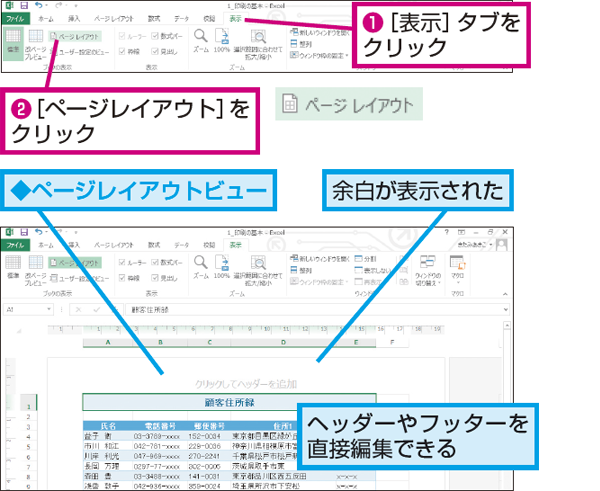Open the ファイル tab in the lower Excel window
Screen dimensions: 600x491
click(x=14, y=244)
